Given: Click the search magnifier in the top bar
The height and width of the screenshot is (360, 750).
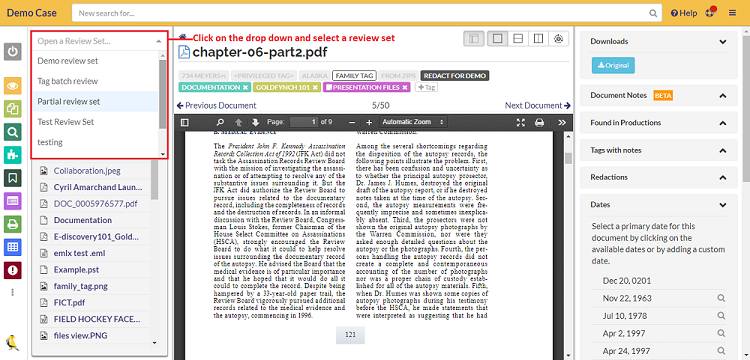Looking at the screenshot, I should (653, 13).
